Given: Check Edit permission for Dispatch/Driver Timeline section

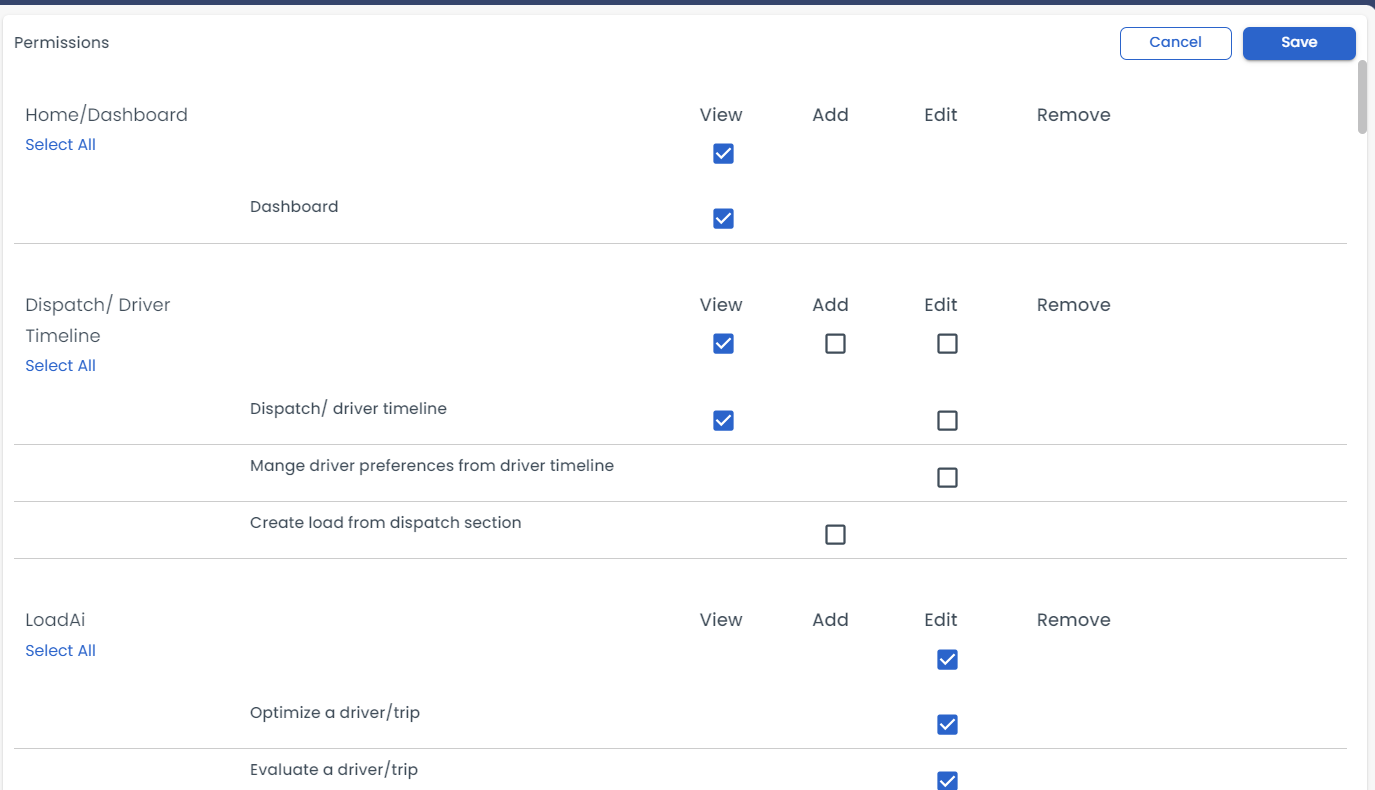Looking at the screenshot, I should 947,343.
